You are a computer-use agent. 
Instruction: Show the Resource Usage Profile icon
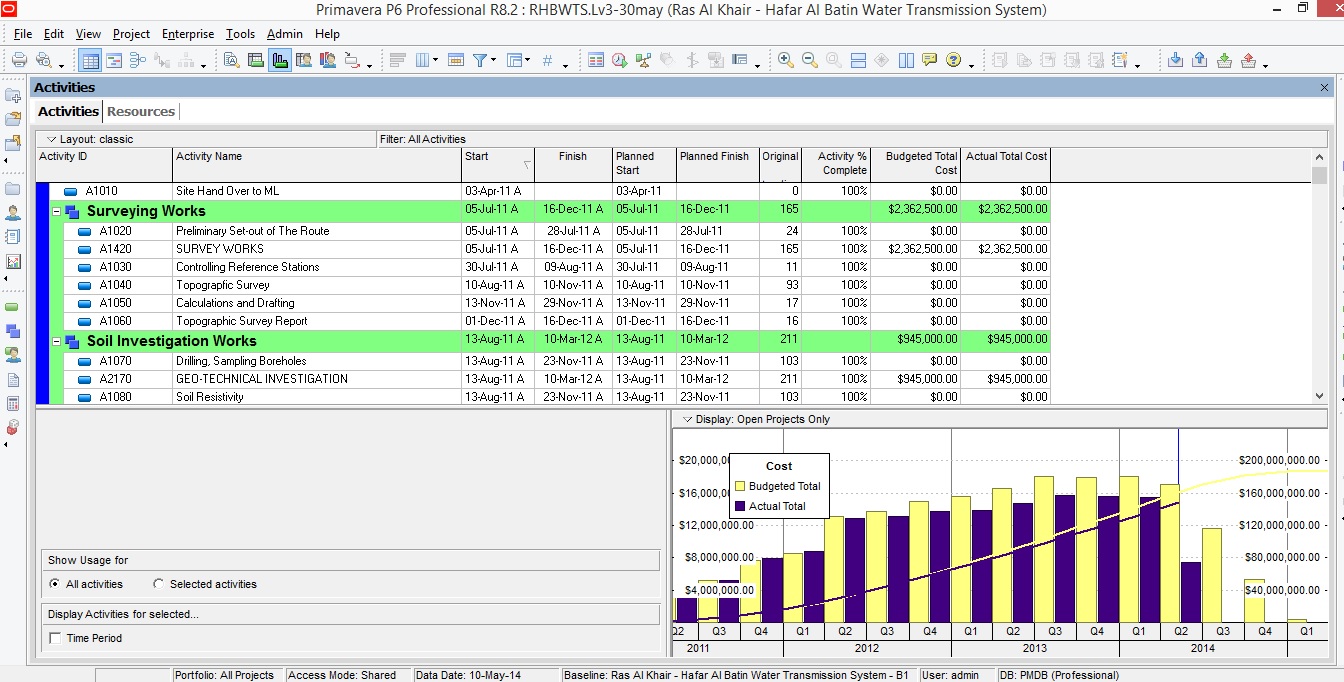(328, 60)
